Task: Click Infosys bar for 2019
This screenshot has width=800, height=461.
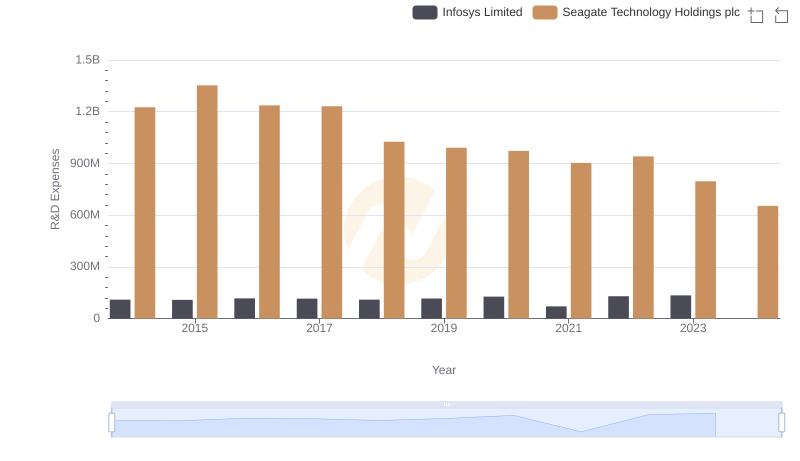Action: [432, 309]
